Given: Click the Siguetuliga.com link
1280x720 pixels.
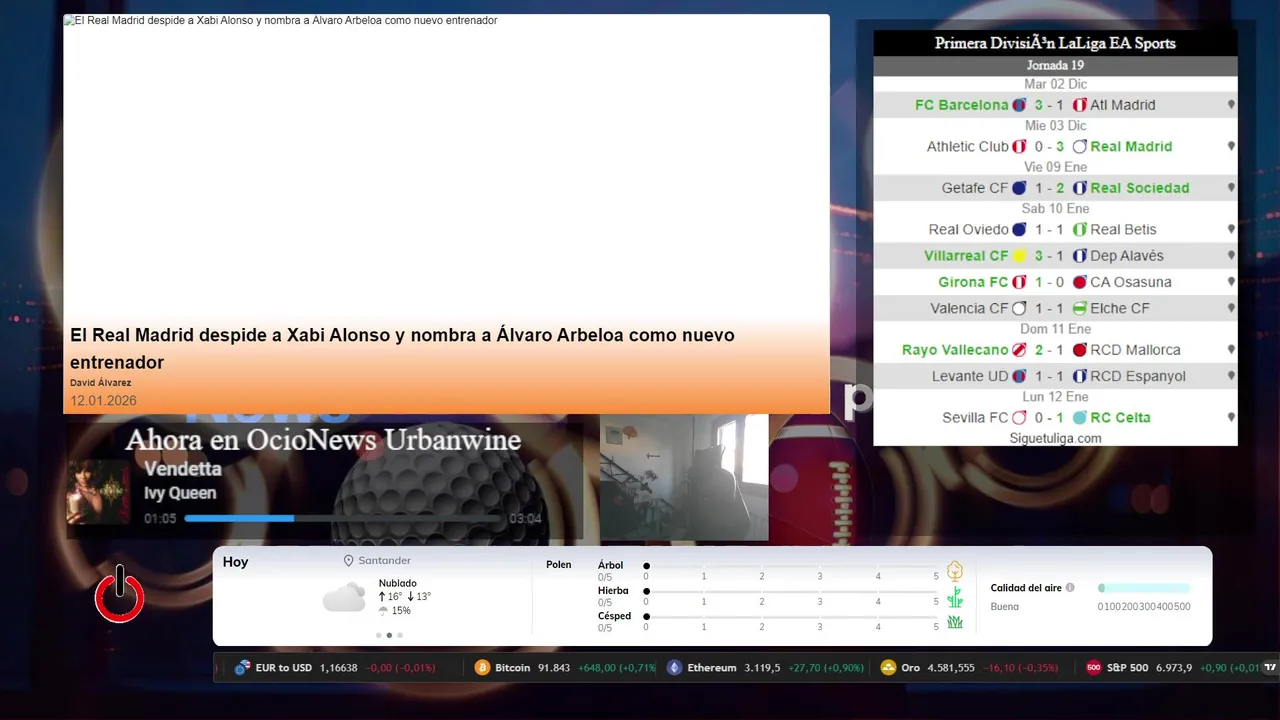Looking at the screenshot, I should point(1055,438).
